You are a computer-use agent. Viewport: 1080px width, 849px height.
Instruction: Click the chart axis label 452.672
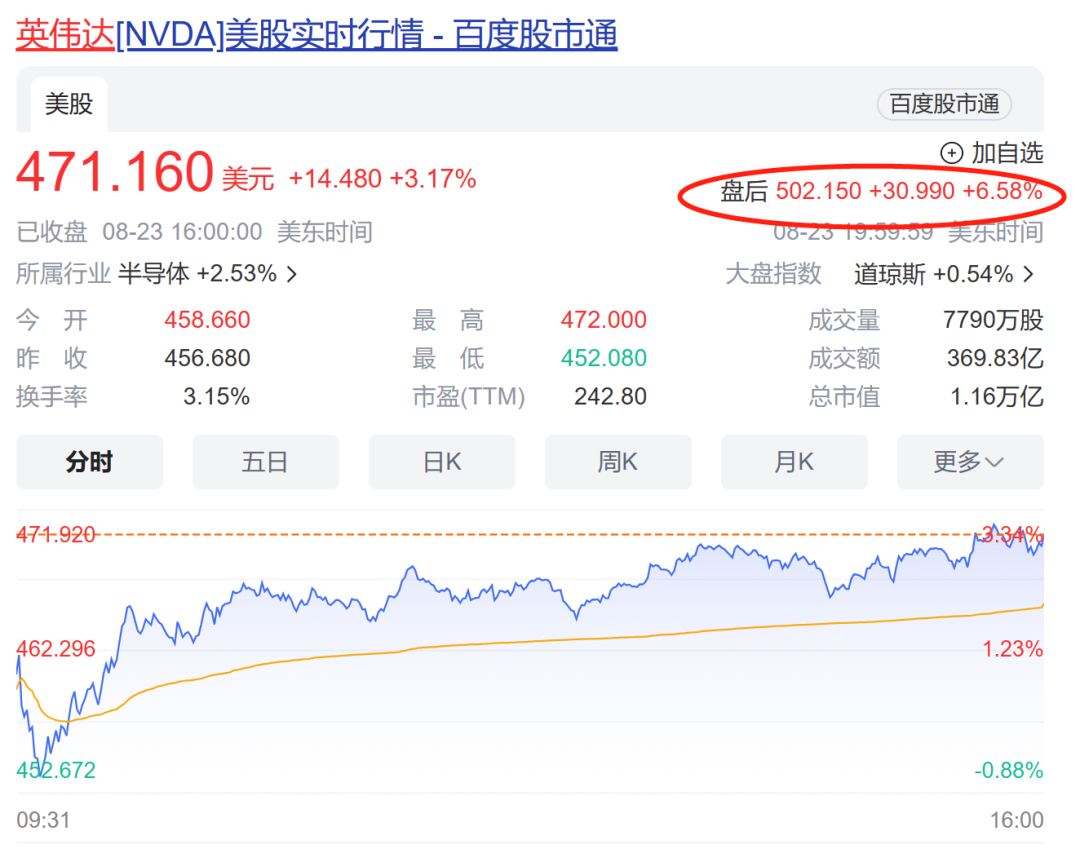tap(56, 770)
